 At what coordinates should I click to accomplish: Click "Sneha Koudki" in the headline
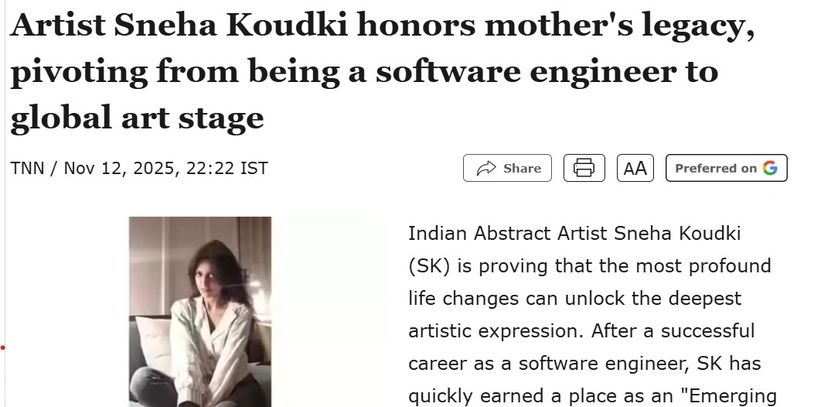click(240, 29)
